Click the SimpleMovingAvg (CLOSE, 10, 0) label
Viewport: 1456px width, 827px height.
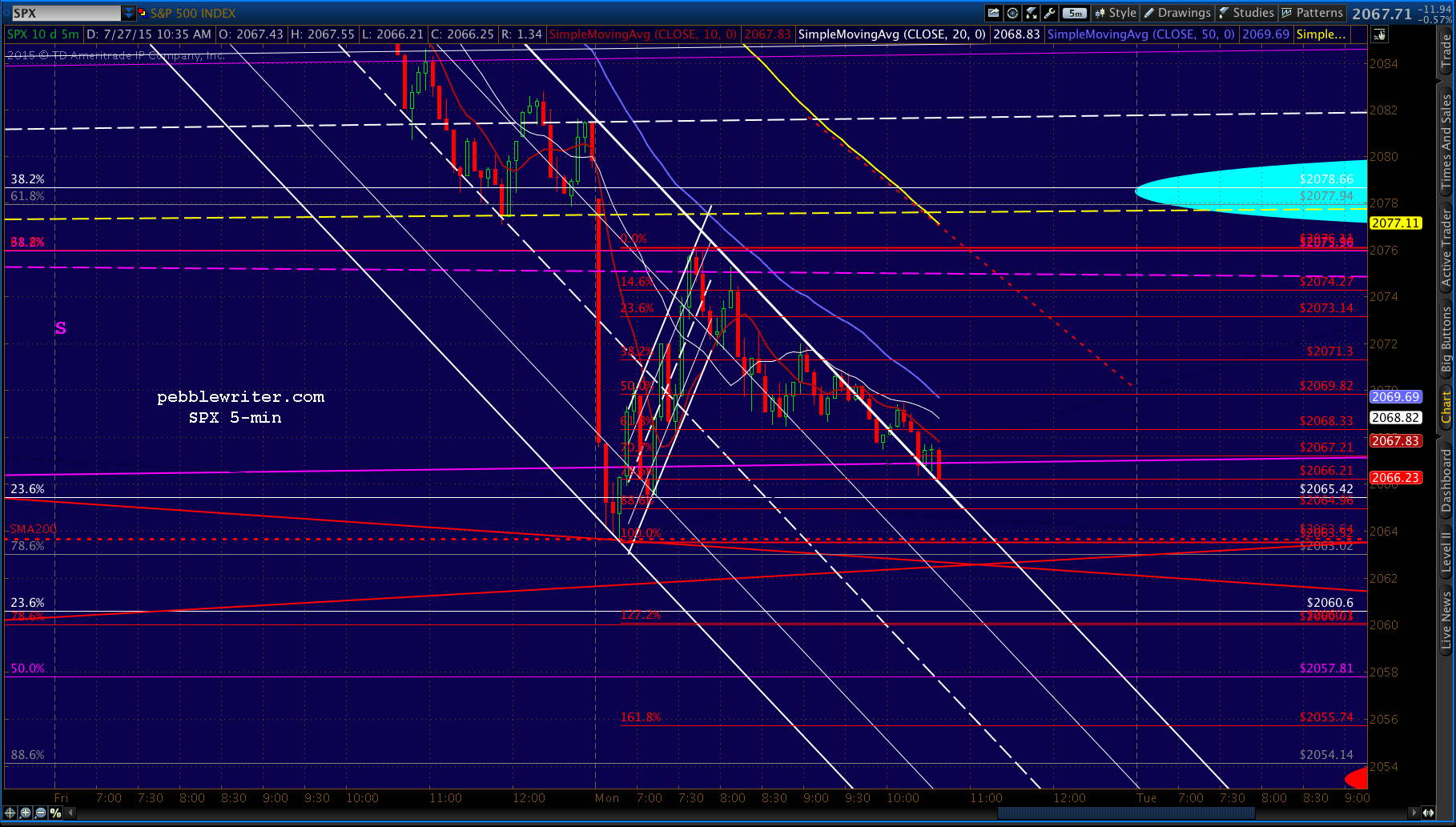(x=643, y=34)
